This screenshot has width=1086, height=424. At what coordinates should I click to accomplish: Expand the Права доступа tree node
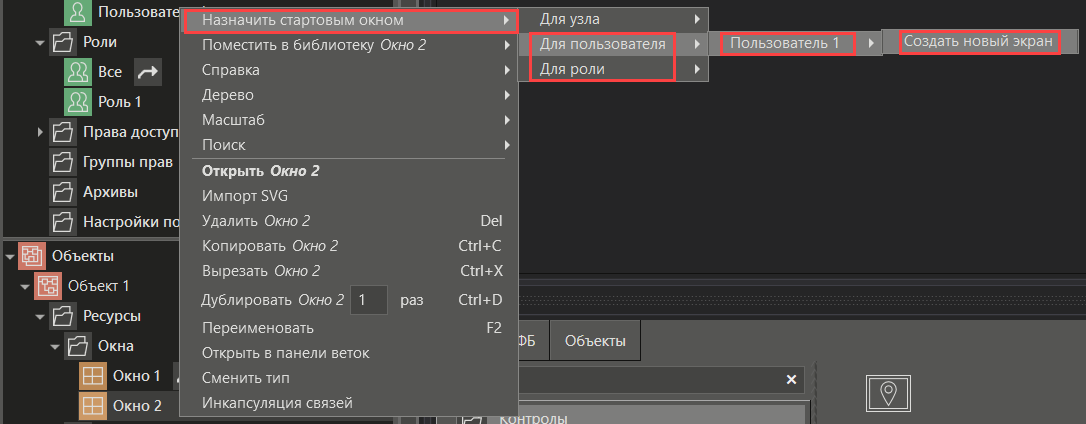40,132
